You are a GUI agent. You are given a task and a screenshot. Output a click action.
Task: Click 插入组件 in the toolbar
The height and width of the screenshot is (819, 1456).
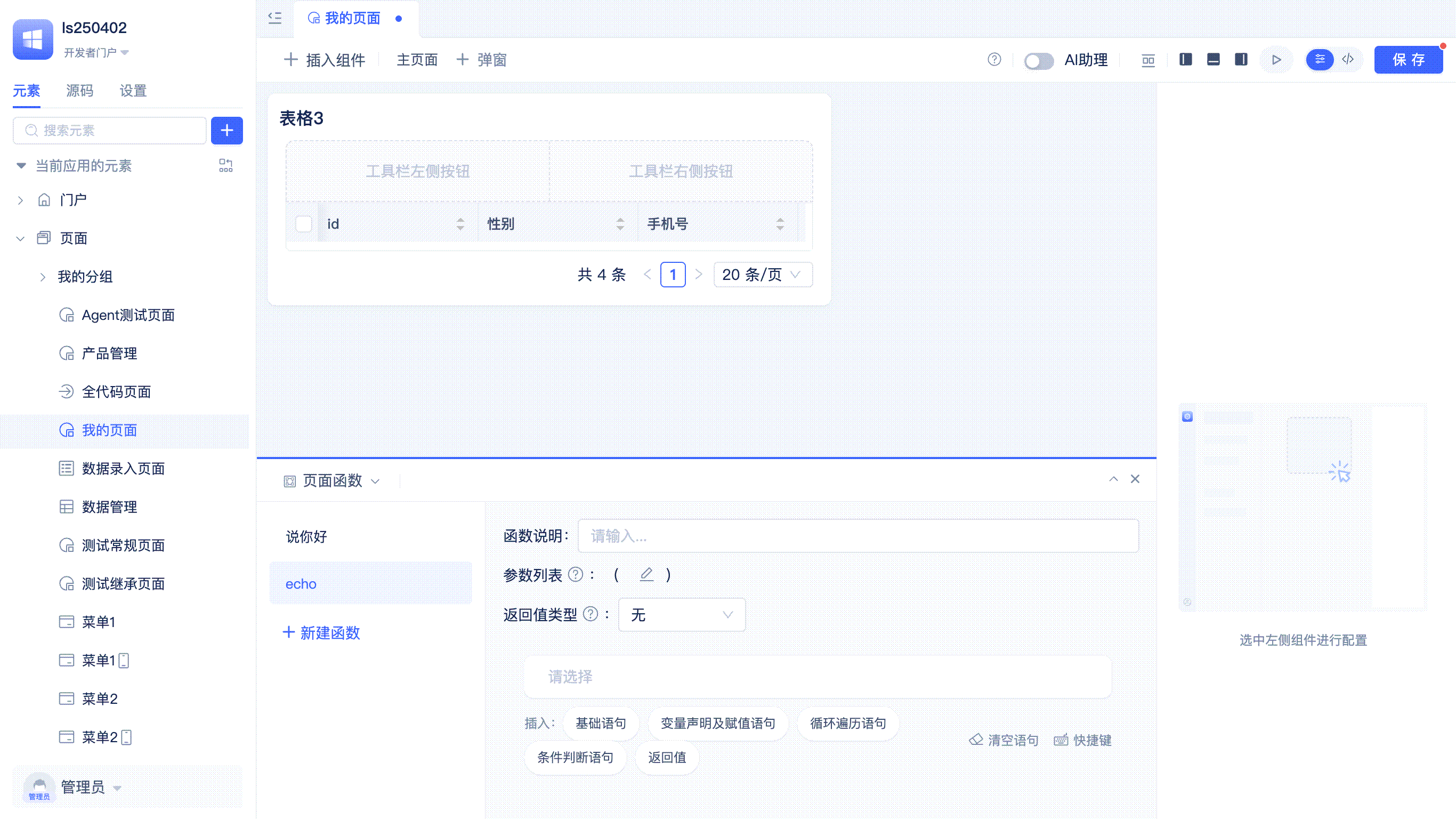325,60
